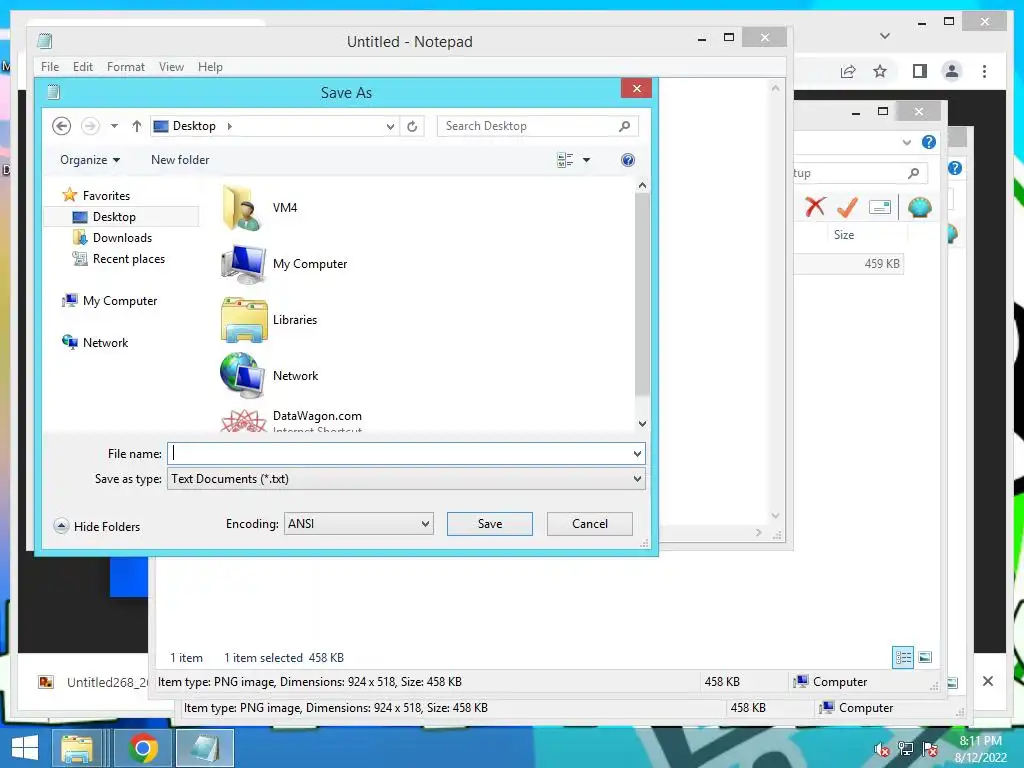
Task: Expand the File name dropdown arrow
Action: click(x=637, y=453)
